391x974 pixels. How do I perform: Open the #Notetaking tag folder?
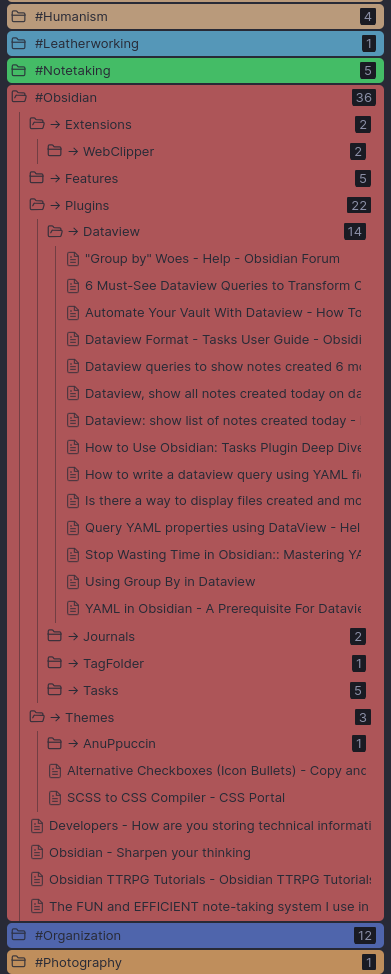pos(195,71)
